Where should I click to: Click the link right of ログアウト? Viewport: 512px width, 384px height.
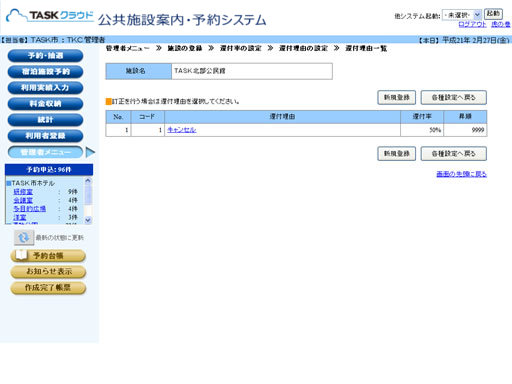[x=500, y=24]
